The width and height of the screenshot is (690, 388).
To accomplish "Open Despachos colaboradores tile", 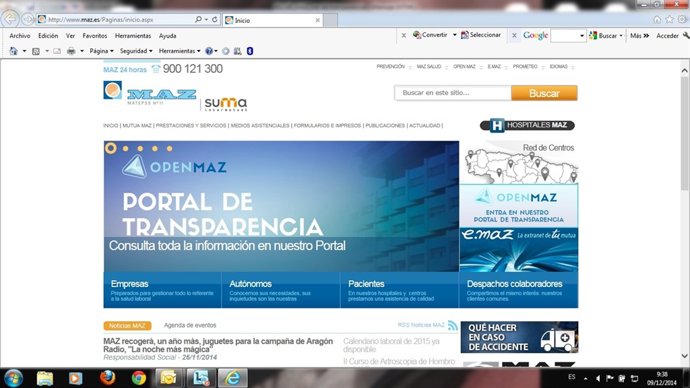I will 519,290.
